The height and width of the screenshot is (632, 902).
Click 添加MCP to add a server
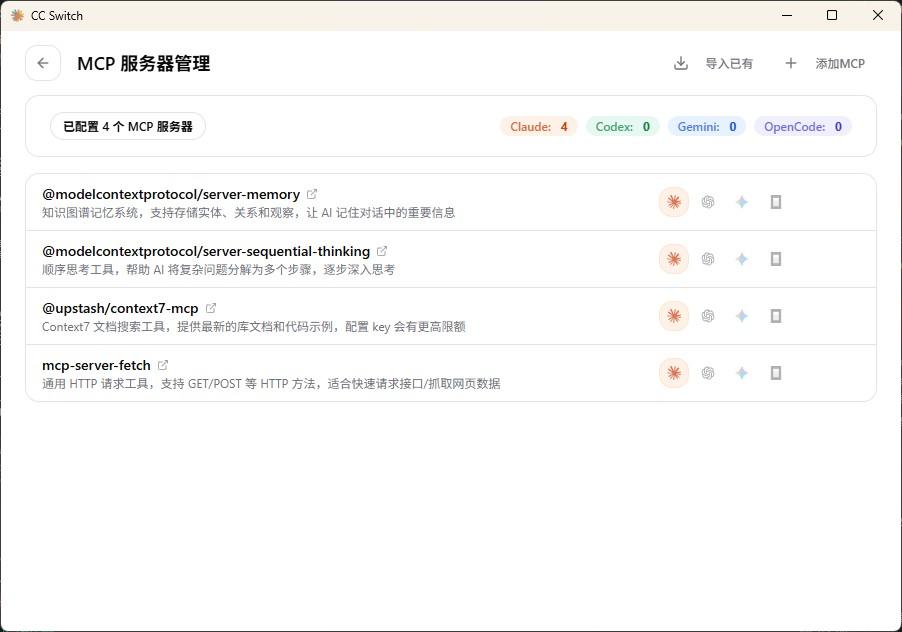tap(840, 64)
